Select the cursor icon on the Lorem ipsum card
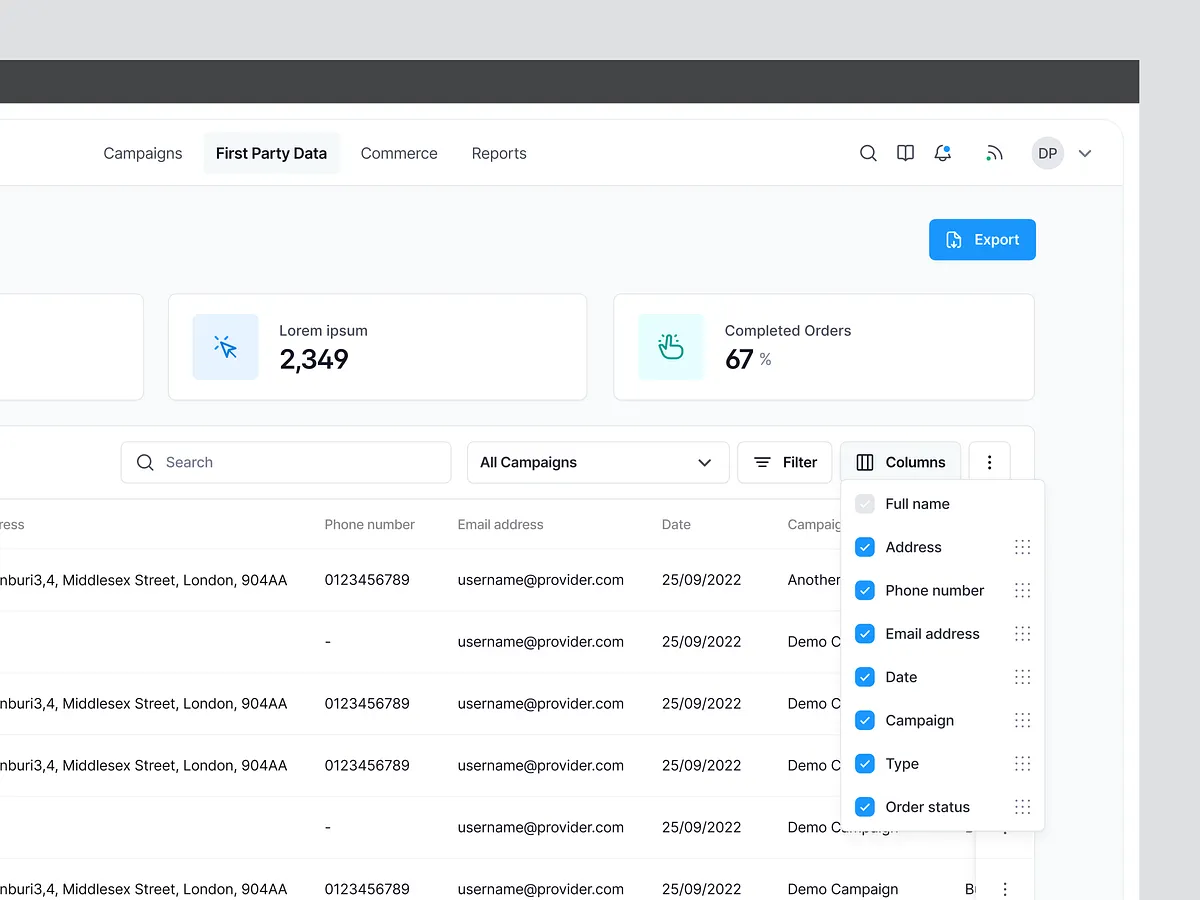 coord(225,347)
